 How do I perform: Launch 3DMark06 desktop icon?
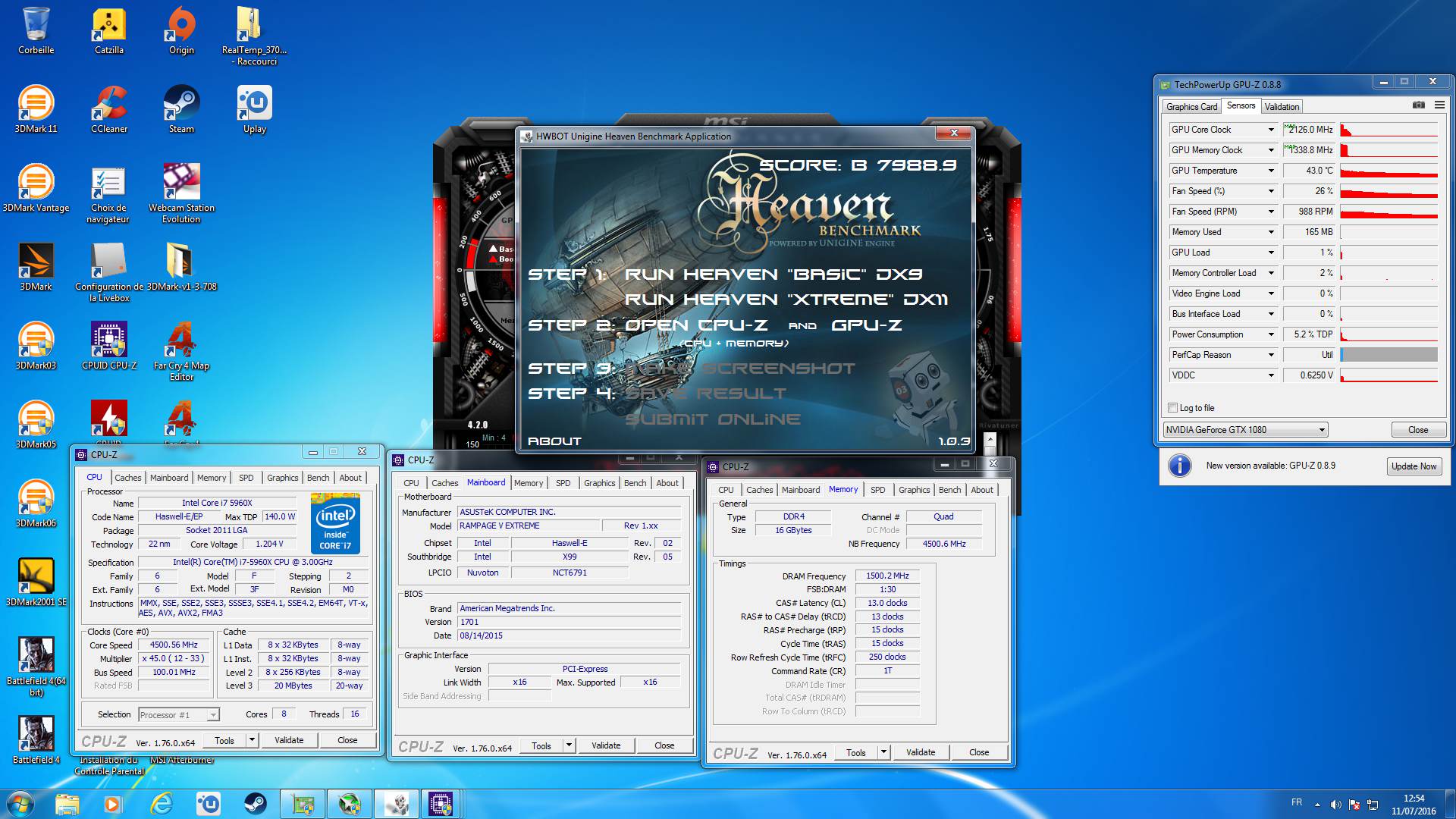36,504
